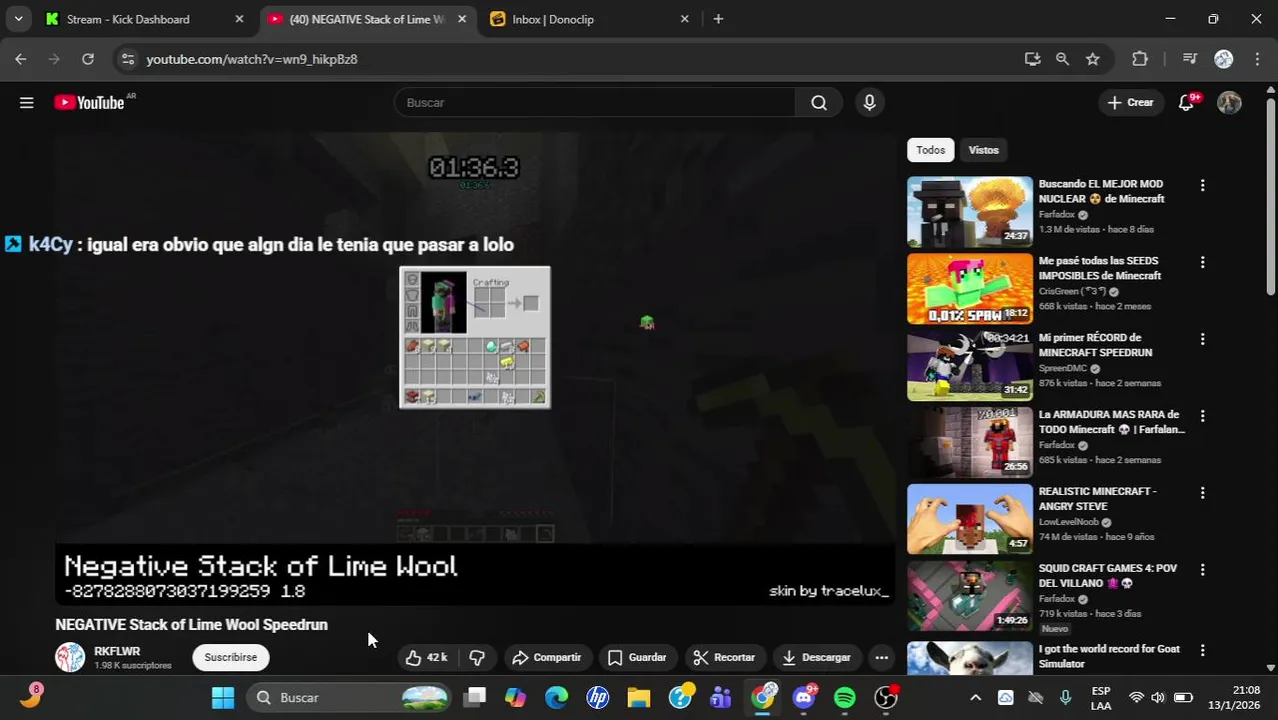This screenshot has height=720, width=1278.
Task: Dislike the video with thumbs-down icon
Action: click(477, 657)
